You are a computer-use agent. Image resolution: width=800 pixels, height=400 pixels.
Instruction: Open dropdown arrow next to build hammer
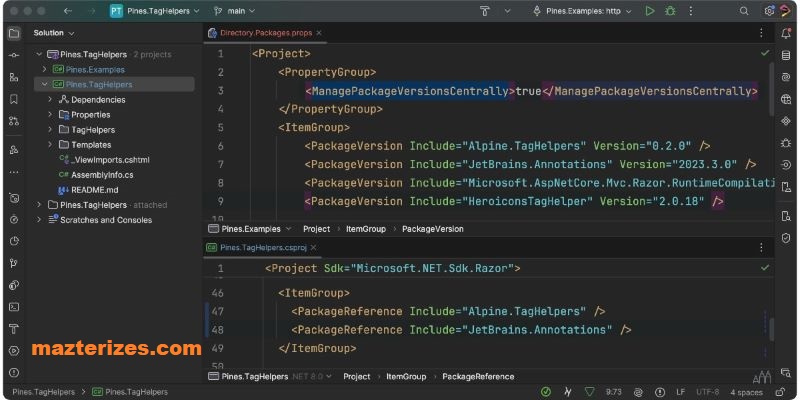(x=507, y=11)
